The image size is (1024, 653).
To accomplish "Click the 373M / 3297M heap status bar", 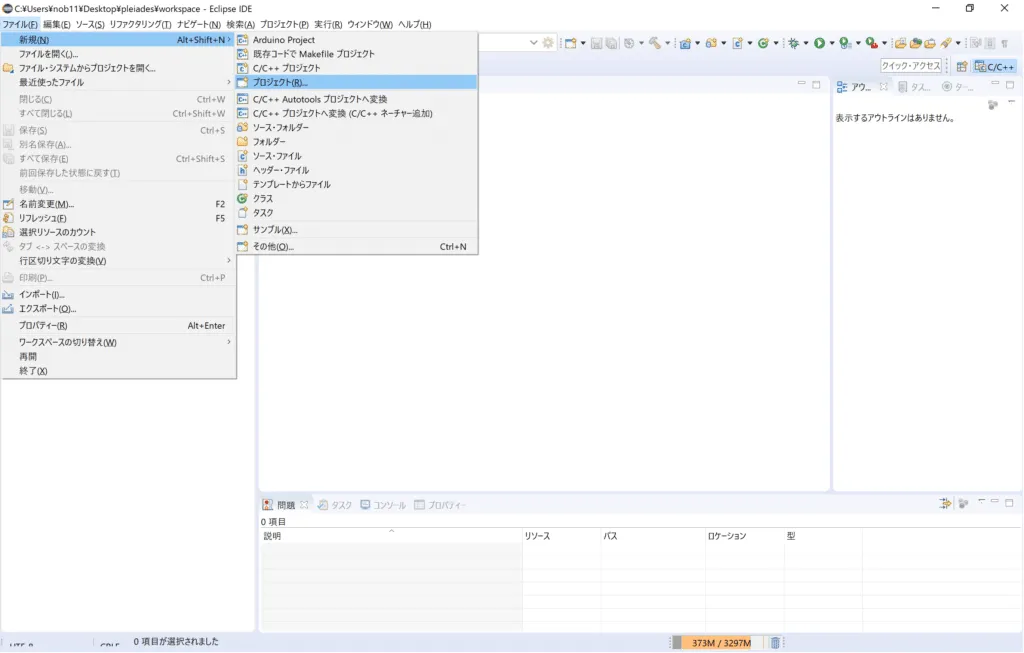I will tap(720, 643).
